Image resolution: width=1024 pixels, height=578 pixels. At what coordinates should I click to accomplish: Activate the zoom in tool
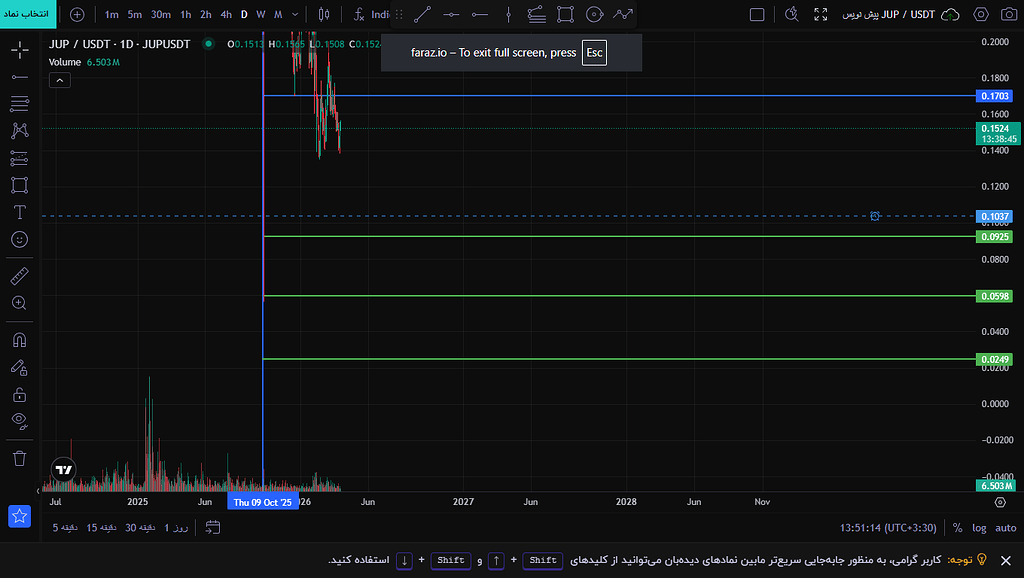point(20,303)
